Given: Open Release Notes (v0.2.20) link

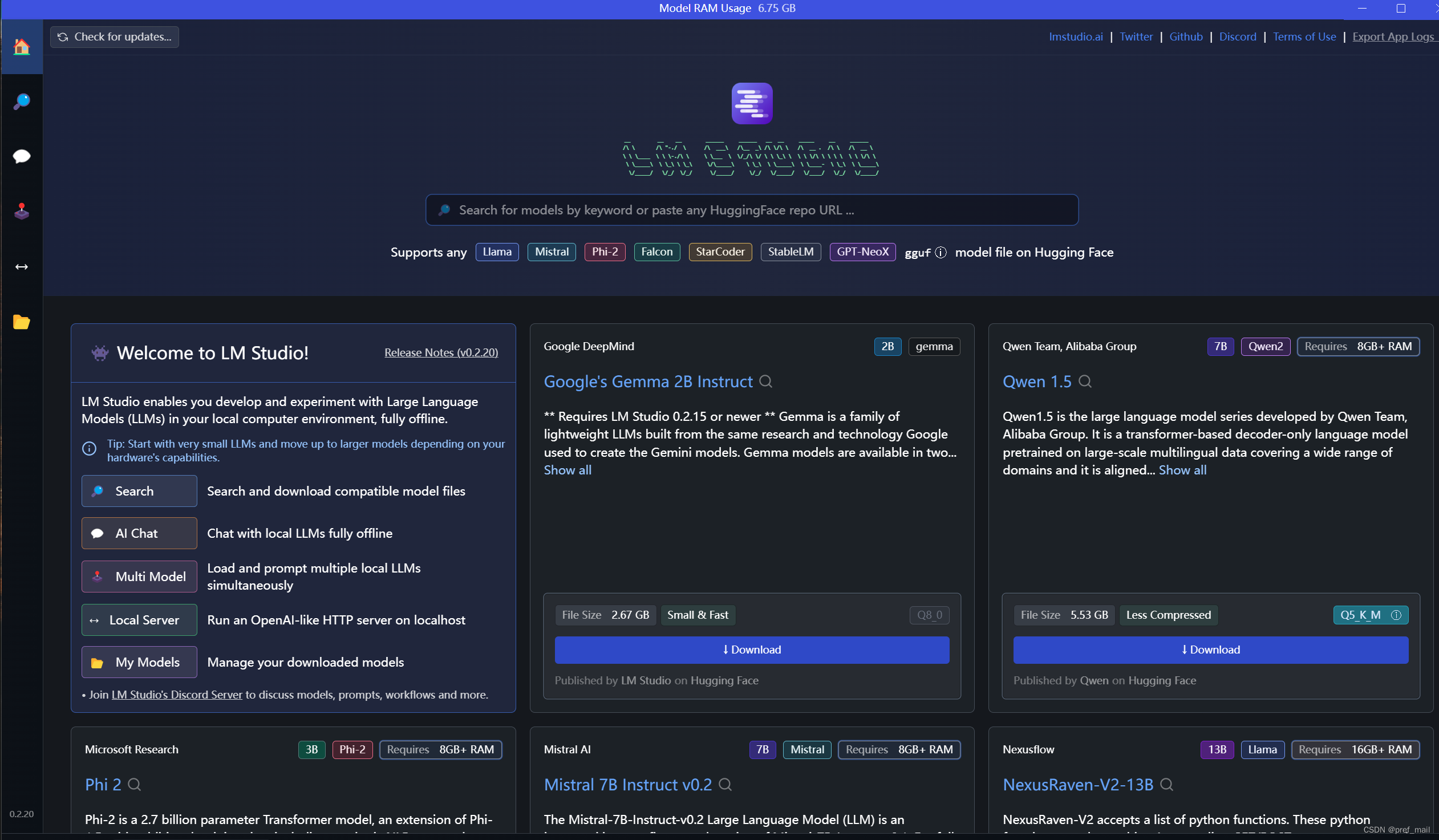Looking at the screenshot, I should (x=441, y=353).
